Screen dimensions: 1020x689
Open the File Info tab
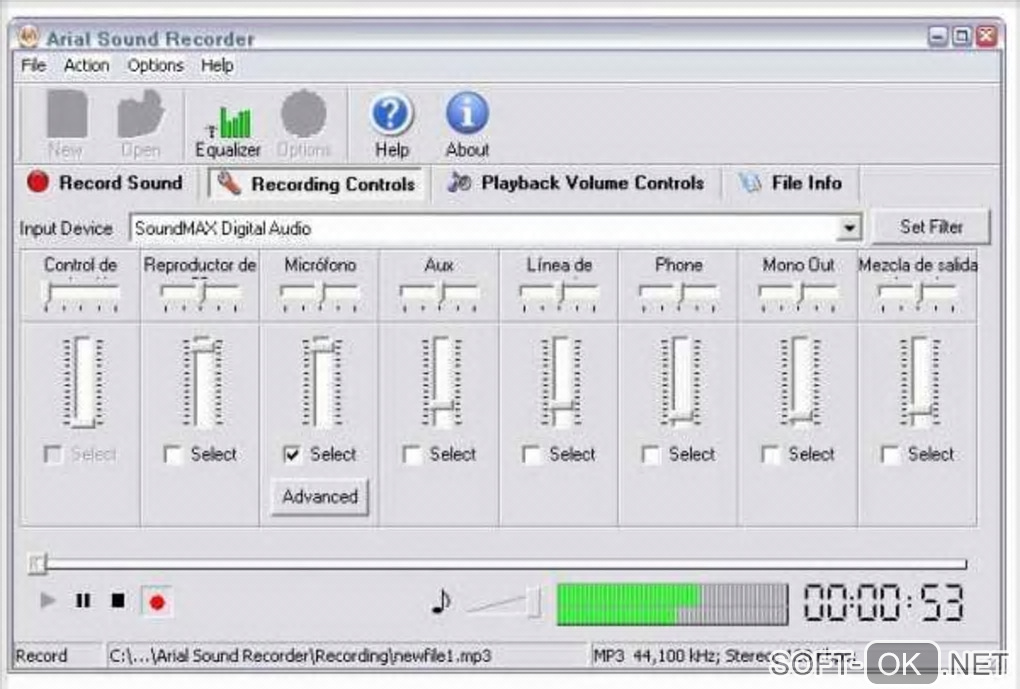[791, 183]
